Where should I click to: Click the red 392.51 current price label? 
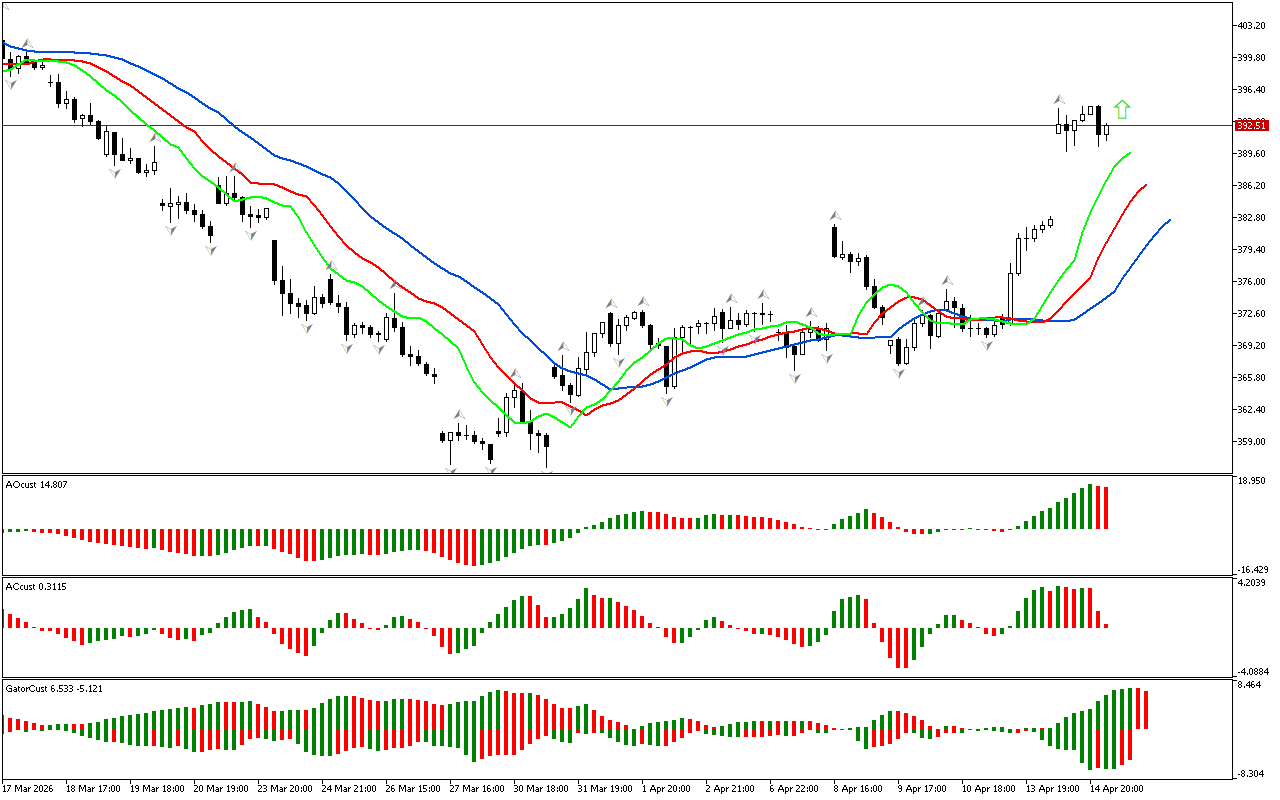click(x=1251, y=125)
